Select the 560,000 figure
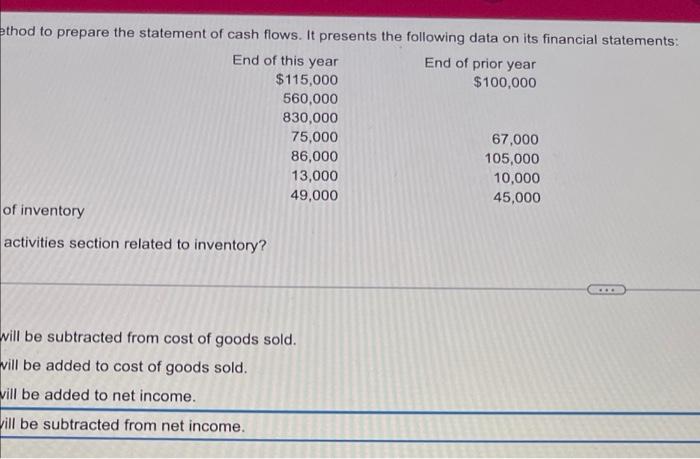Image resolution: width=700 pixels, height=459 pixels. pos(310,99)
